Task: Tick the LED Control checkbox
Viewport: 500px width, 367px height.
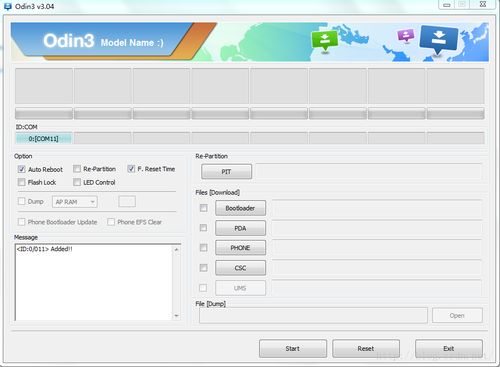Action: [77, 182]
